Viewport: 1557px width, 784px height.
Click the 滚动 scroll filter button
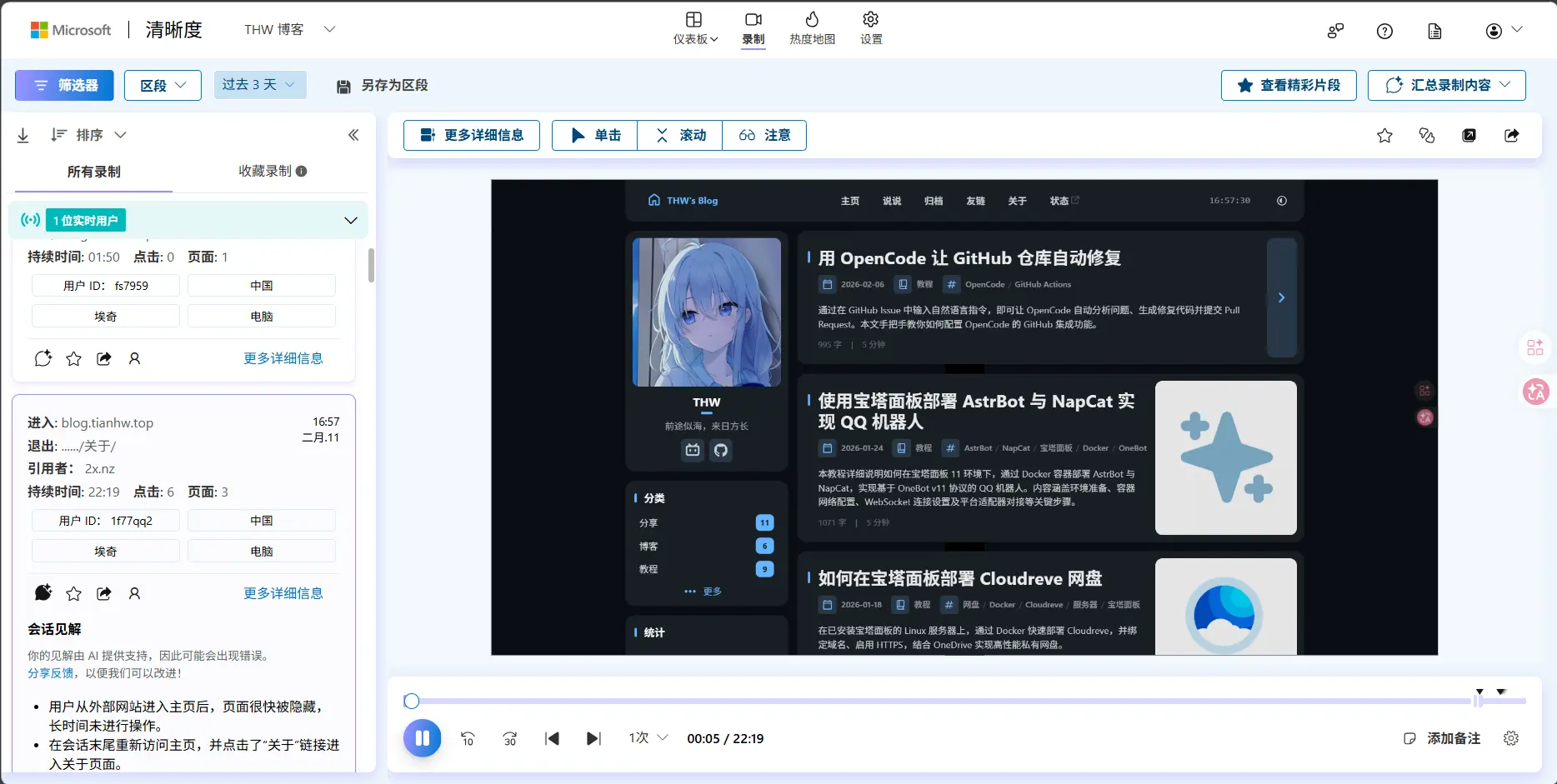pyautogui.click(x=679, y=135)
